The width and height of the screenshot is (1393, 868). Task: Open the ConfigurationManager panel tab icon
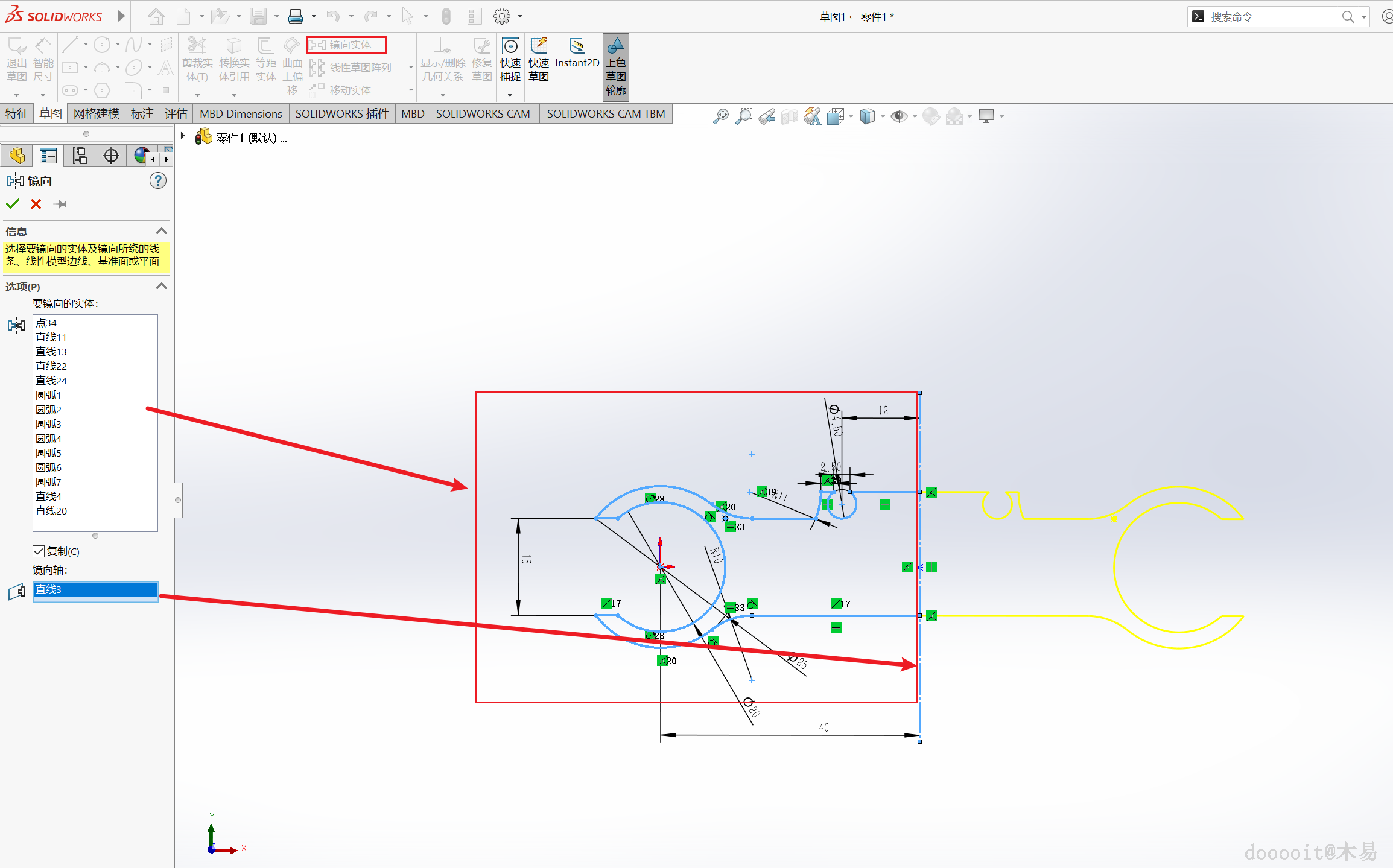click(x=79, y=156)
